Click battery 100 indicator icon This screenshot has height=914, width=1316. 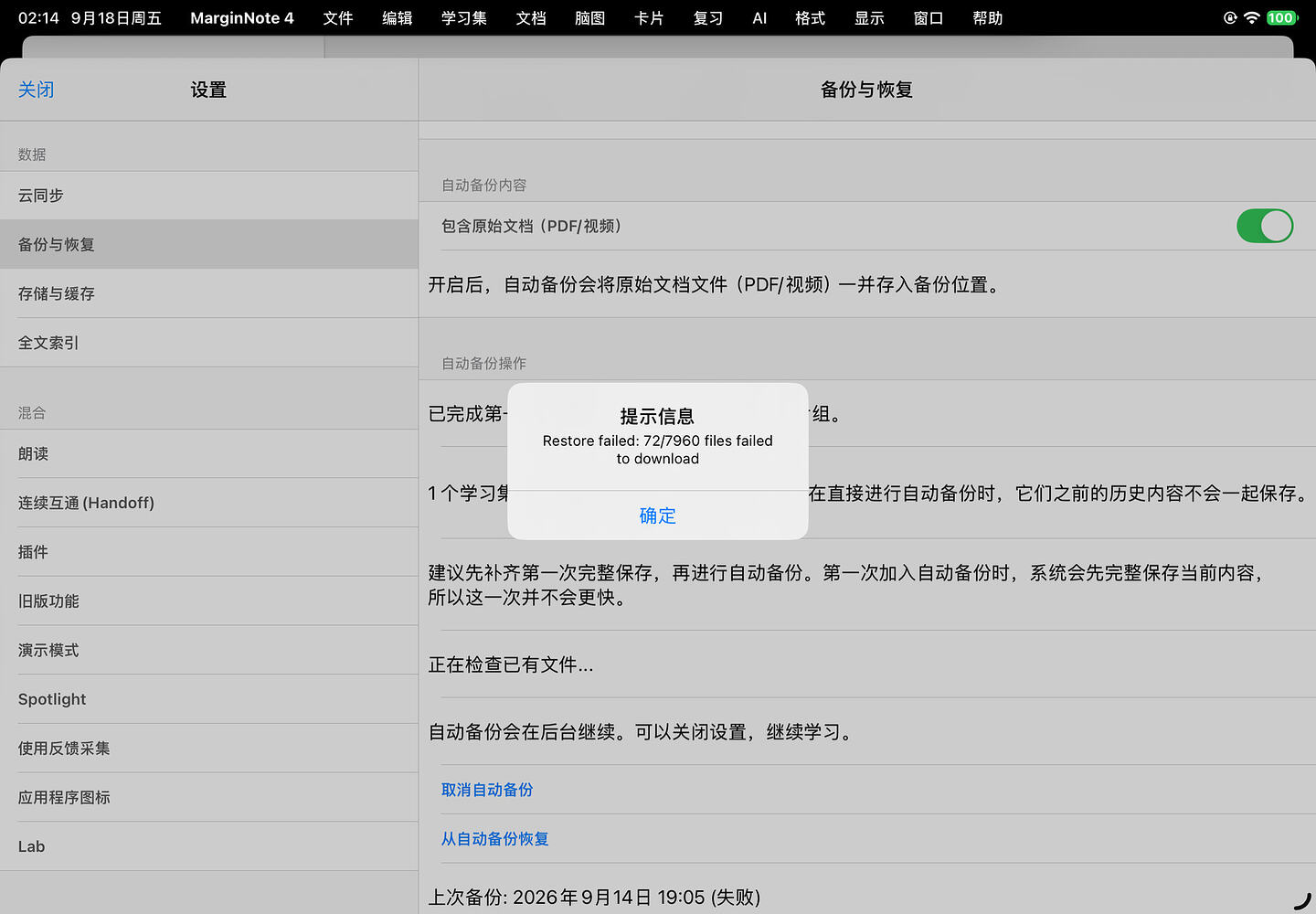(1282, 17)
